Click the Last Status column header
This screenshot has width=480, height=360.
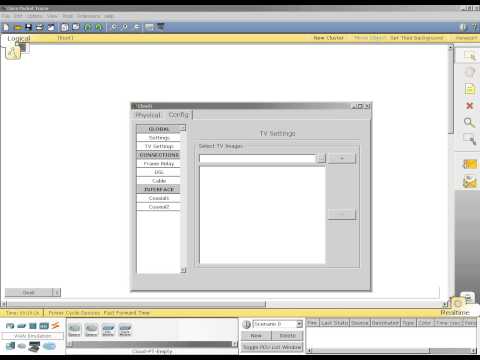(x=334, y=323)
